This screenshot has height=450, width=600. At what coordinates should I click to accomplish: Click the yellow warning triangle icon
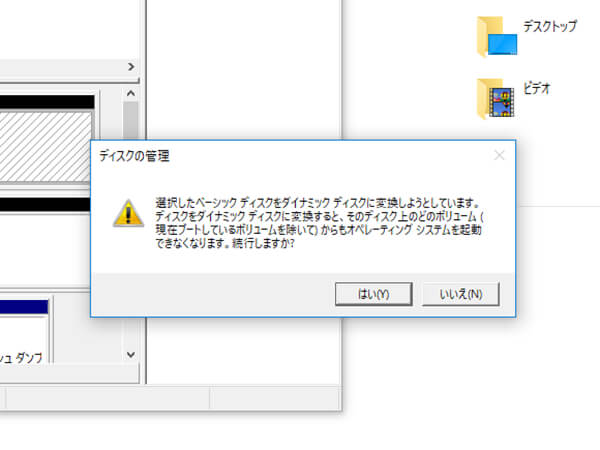[128, 213]
